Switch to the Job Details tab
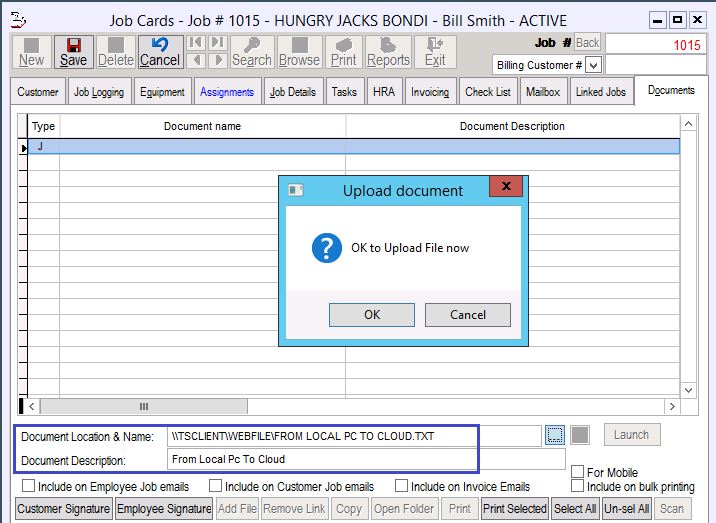Viewport: 716px width, 523px height. point(292,92)
